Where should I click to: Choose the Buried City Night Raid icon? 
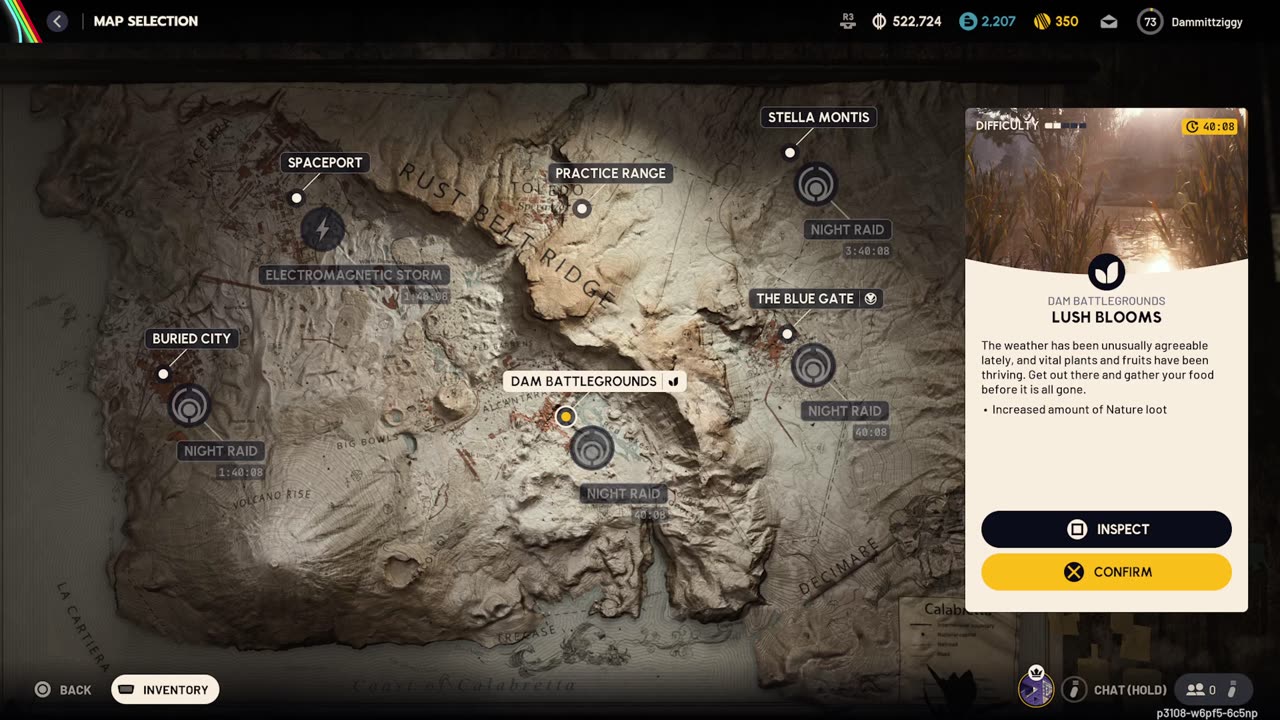[x=189, y=406]
